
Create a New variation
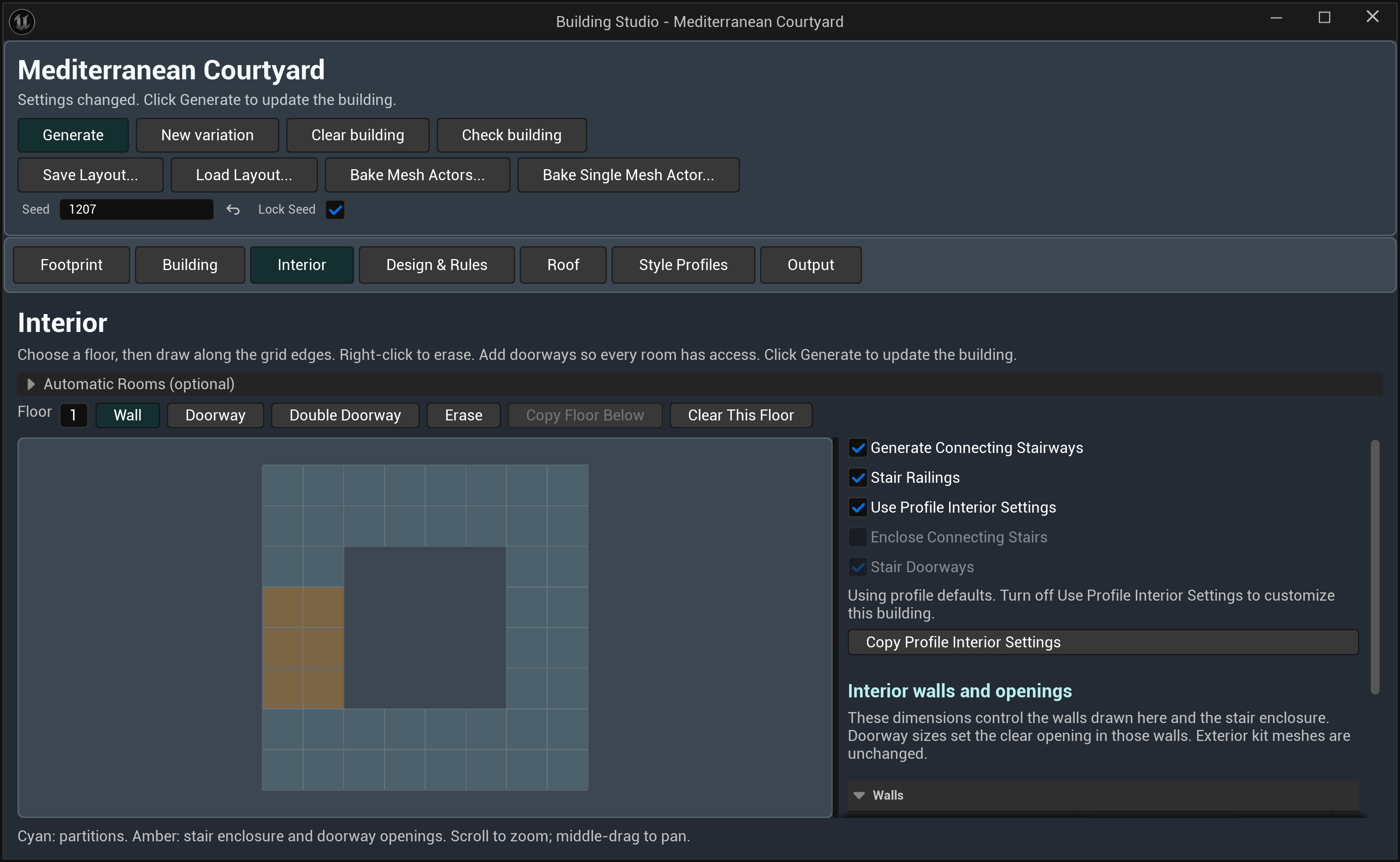click(208, 135)
